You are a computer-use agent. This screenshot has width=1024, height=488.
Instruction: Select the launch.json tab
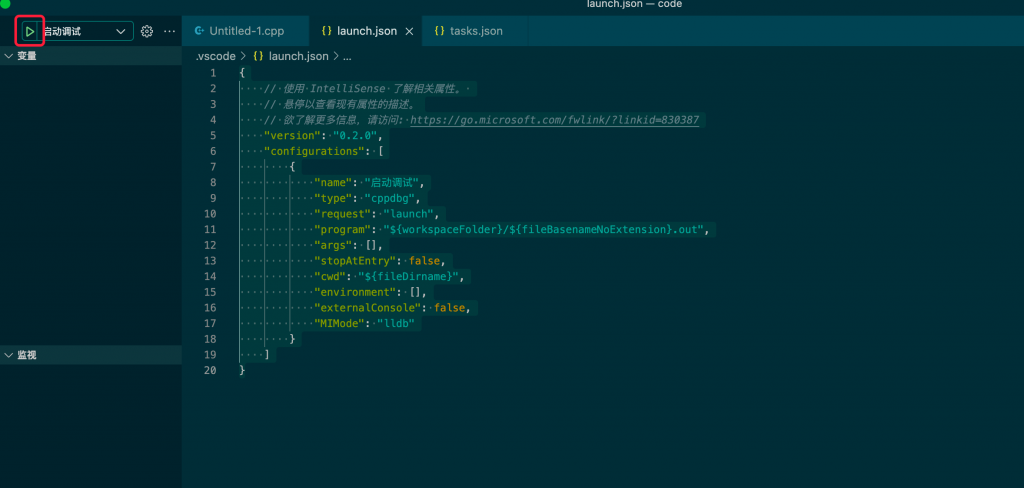[366, 31]
